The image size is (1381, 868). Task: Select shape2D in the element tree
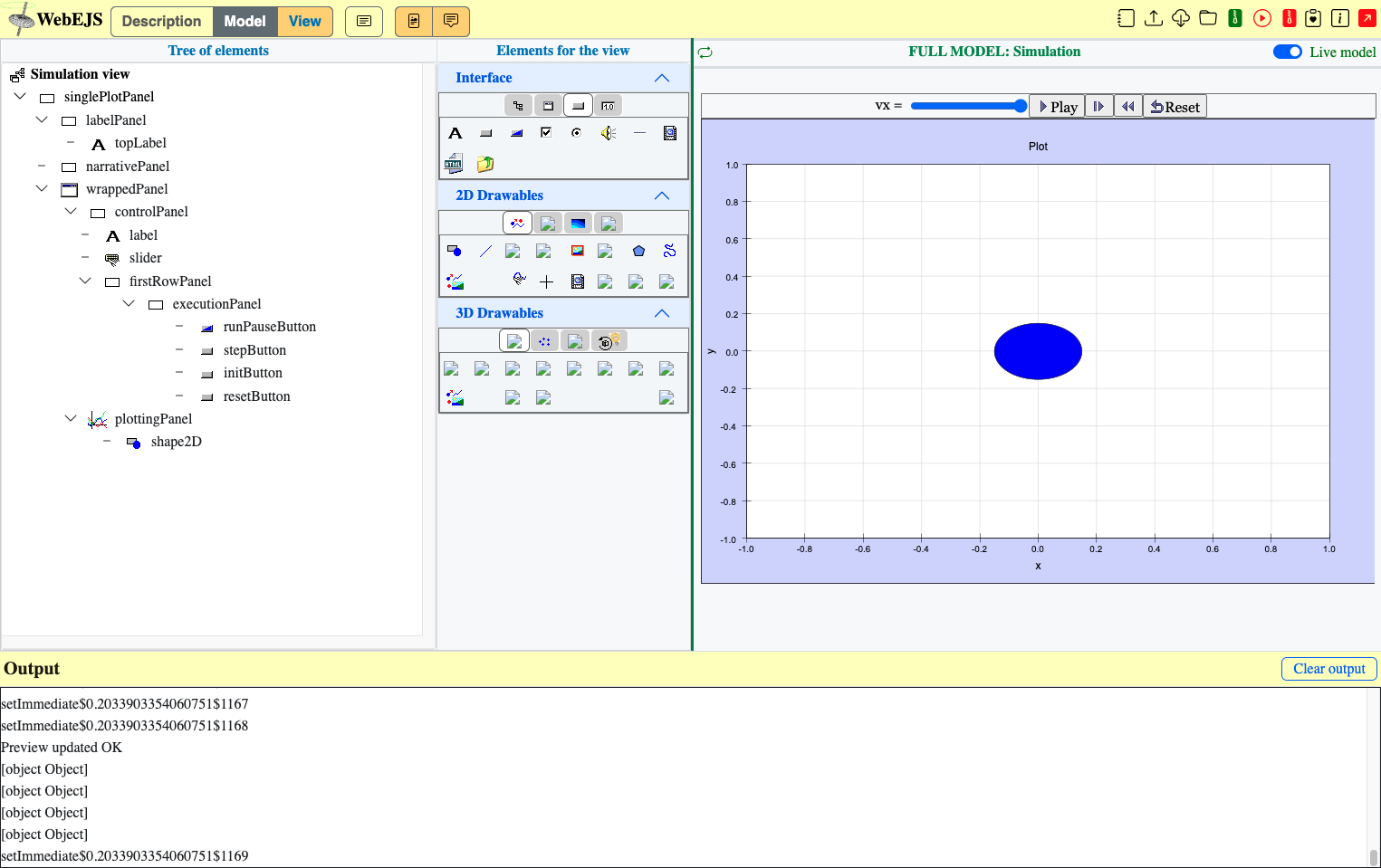(x=177, y=442)
